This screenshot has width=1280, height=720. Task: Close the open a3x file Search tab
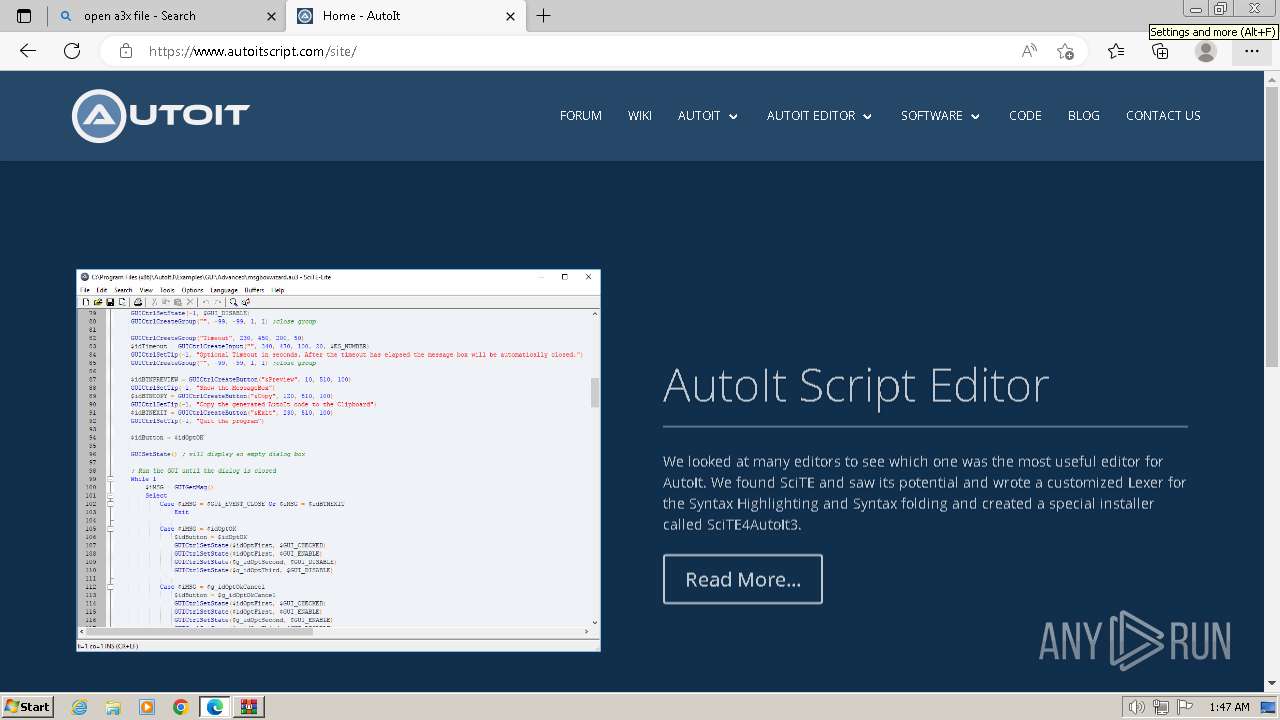pyautogui.click(x=271, y=16)
